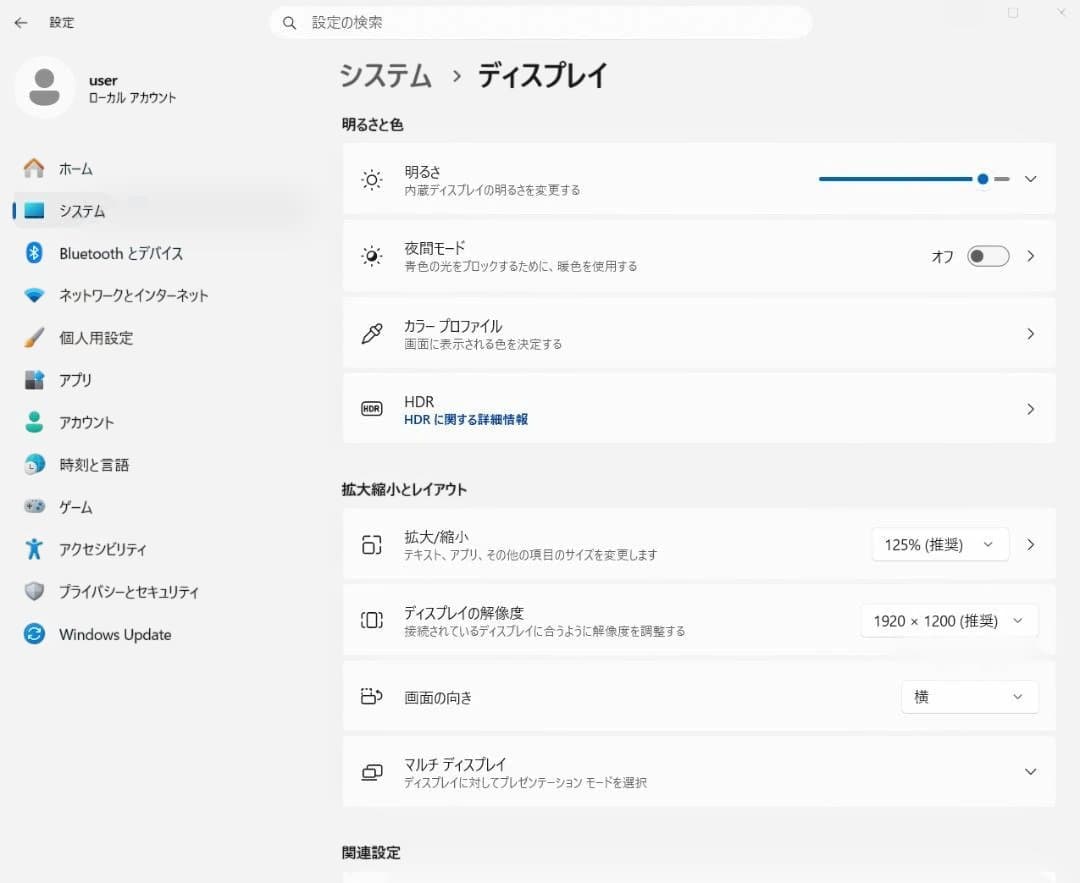The width and height of the screenshot is (1080, 883).
Task: Click the ディスプレイの解像度 resolution icon
Action: (372, 620)
